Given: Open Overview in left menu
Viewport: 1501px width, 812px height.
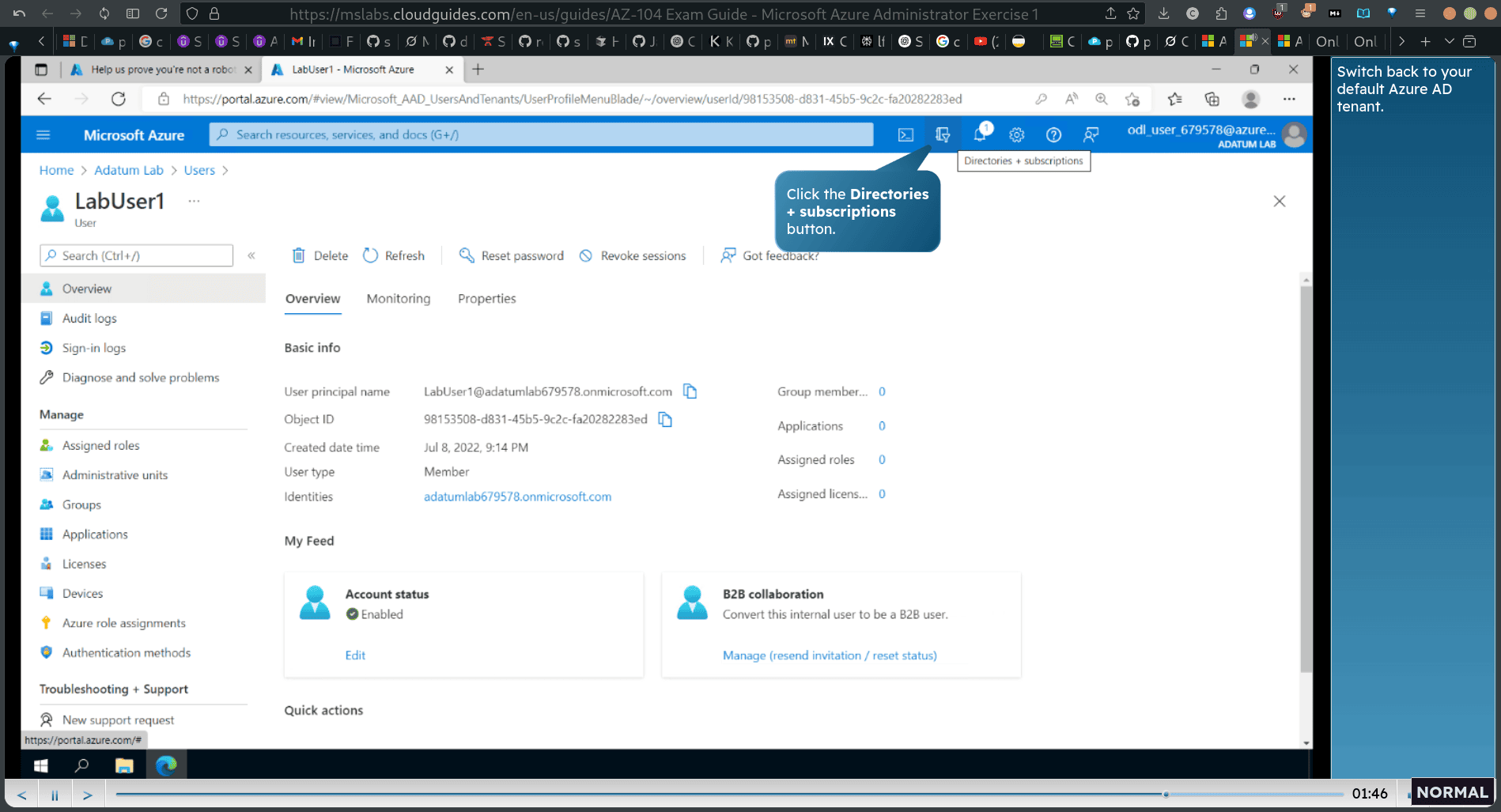Looking at the screenshot, I should (143, 289).
